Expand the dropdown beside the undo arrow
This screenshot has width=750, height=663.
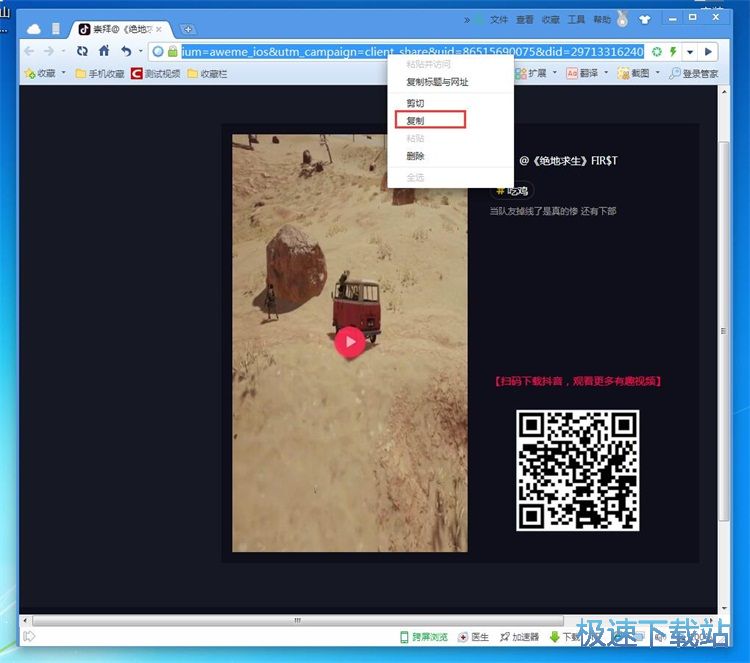click(141, 51)
